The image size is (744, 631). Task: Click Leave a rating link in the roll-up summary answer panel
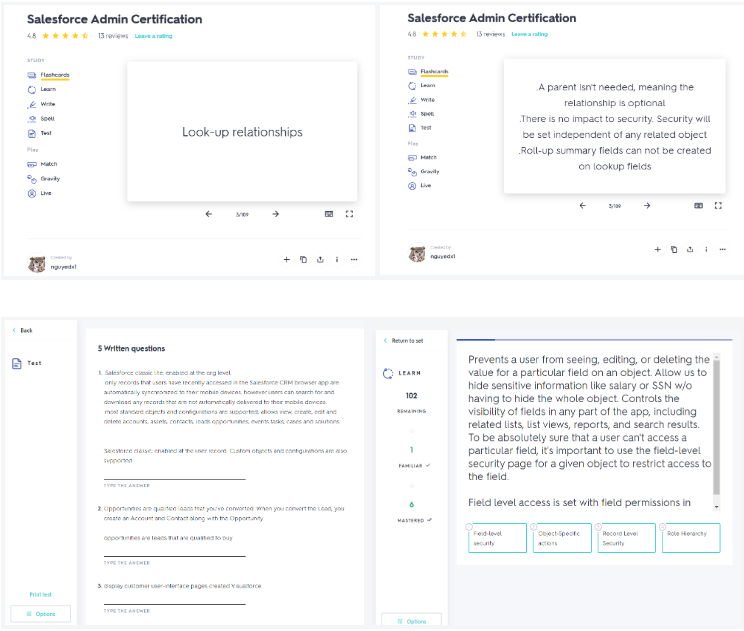click(530, 34)
